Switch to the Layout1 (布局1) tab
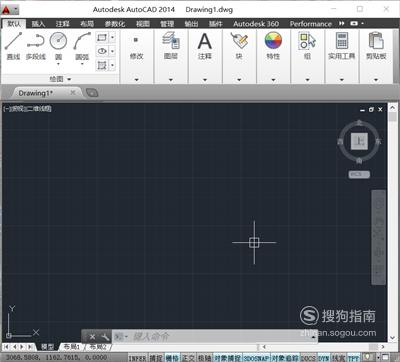The height and width of the screenshot is (362, 400). pyautogui.click(x=72, y=347)
